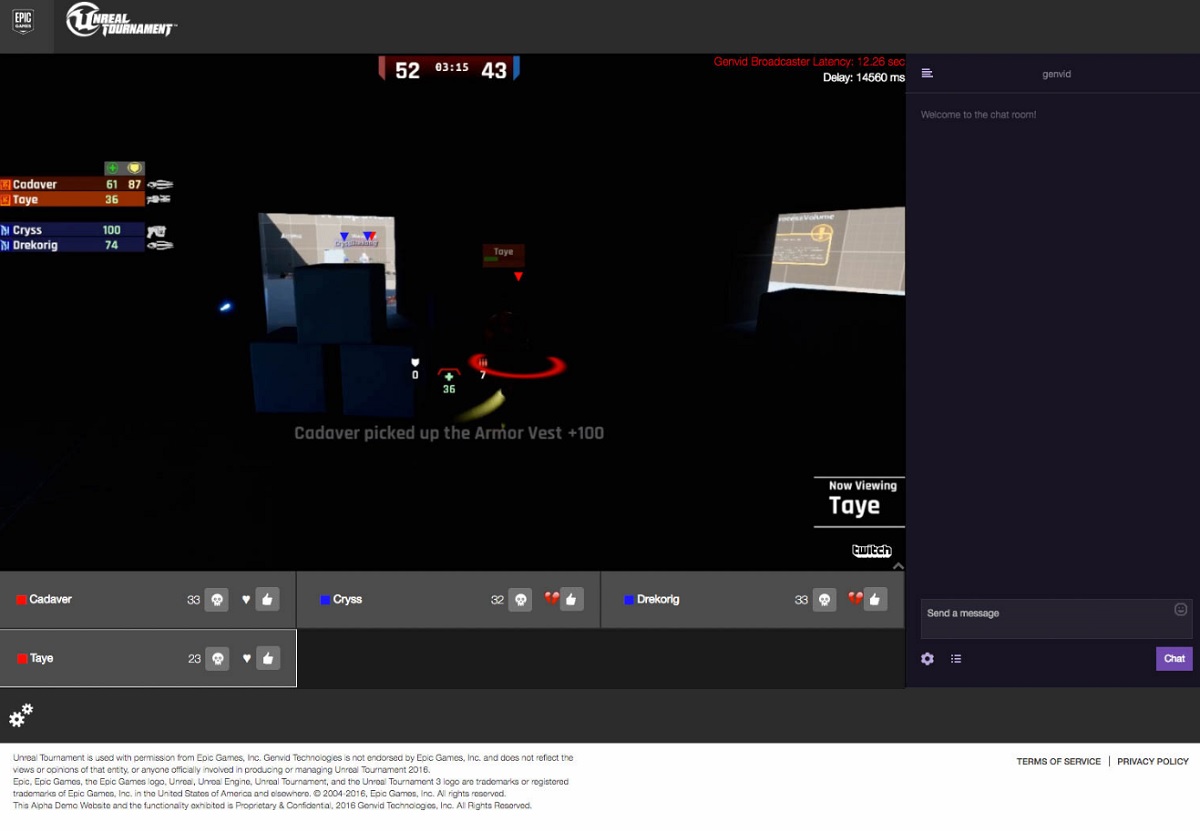Click the Send a message field
1200x831 pixels.
(1056, 619)
